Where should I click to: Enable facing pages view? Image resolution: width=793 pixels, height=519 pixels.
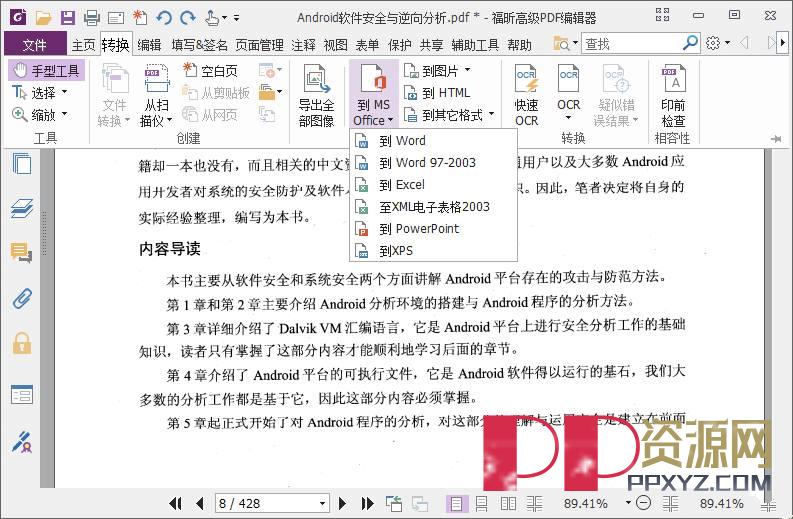click(x=508, y=503)
